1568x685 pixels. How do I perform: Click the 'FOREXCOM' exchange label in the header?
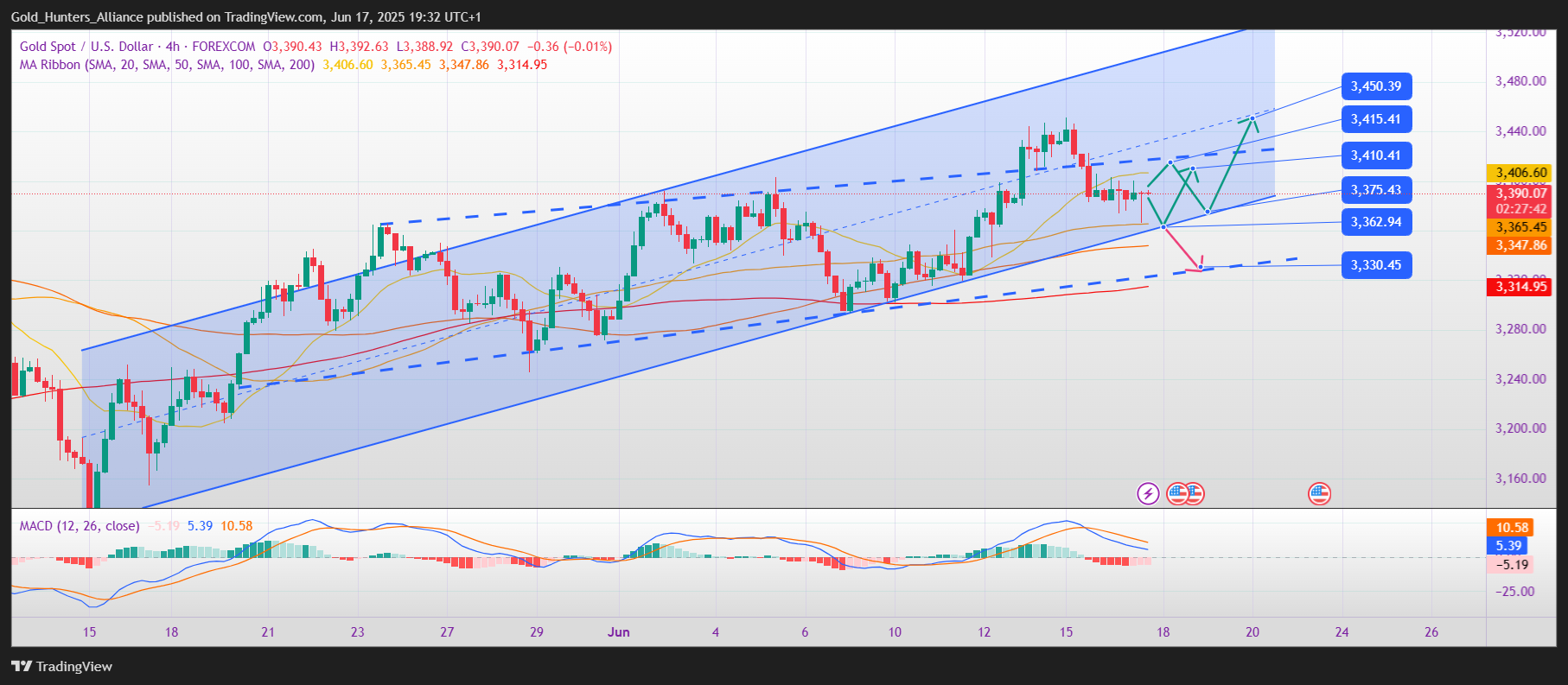pos(224,47)
